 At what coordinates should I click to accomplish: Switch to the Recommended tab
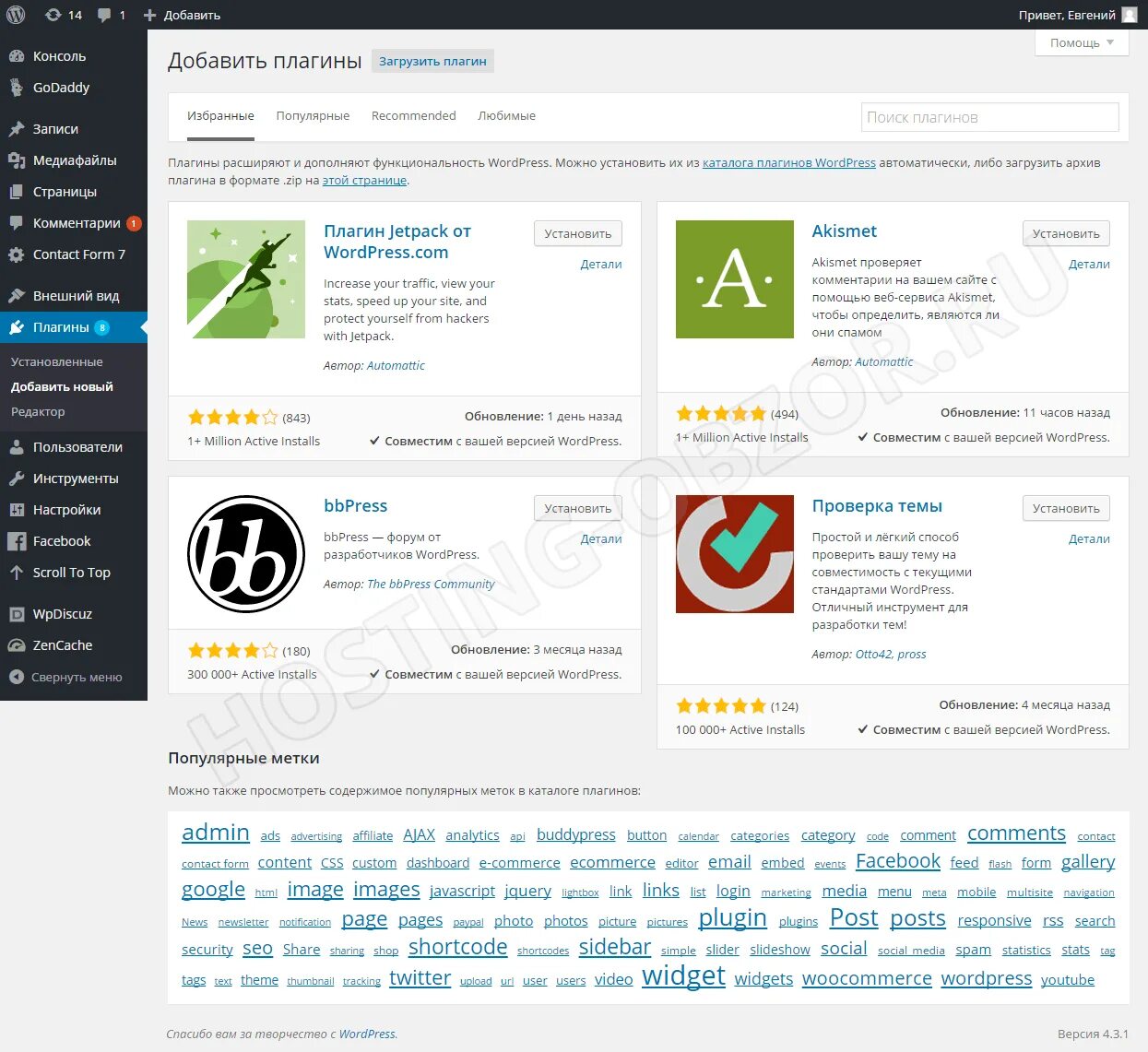click(414, 116)
